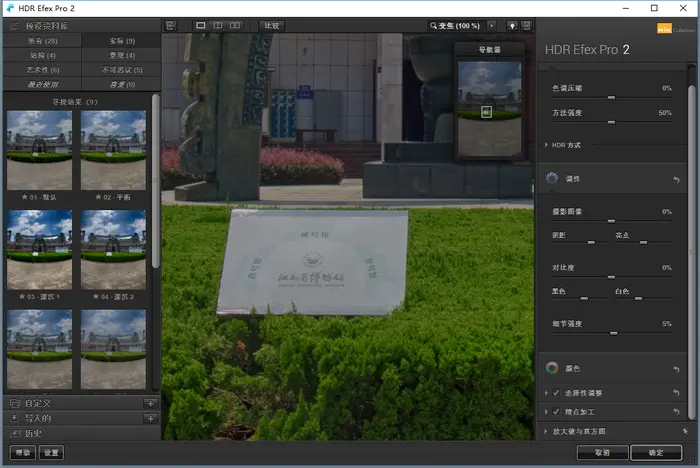The image size is (700, 468).
Task: Add a new 自定义 custom preset
Action: pos(150,403)
